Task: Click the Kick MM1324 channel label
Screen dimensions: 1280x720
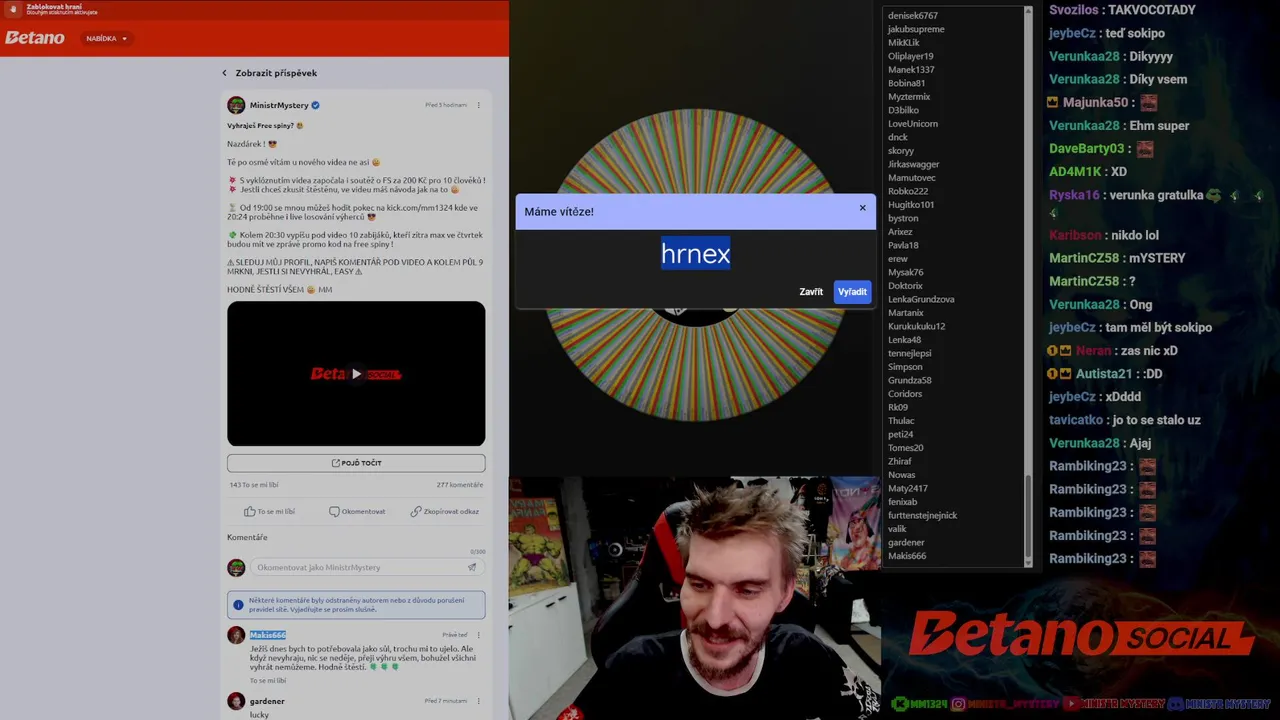Action: tap(919, 704)
